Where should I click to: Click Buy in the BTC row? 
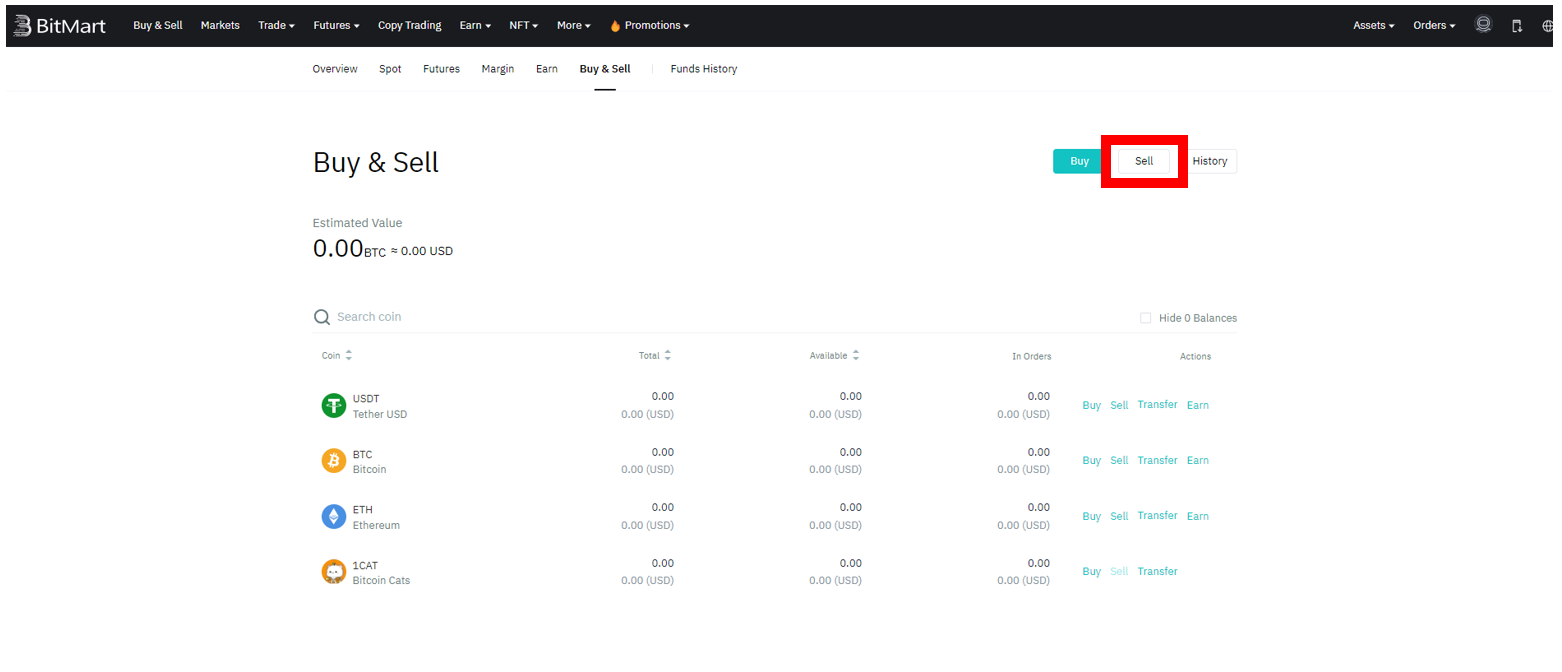point(1091,461)
